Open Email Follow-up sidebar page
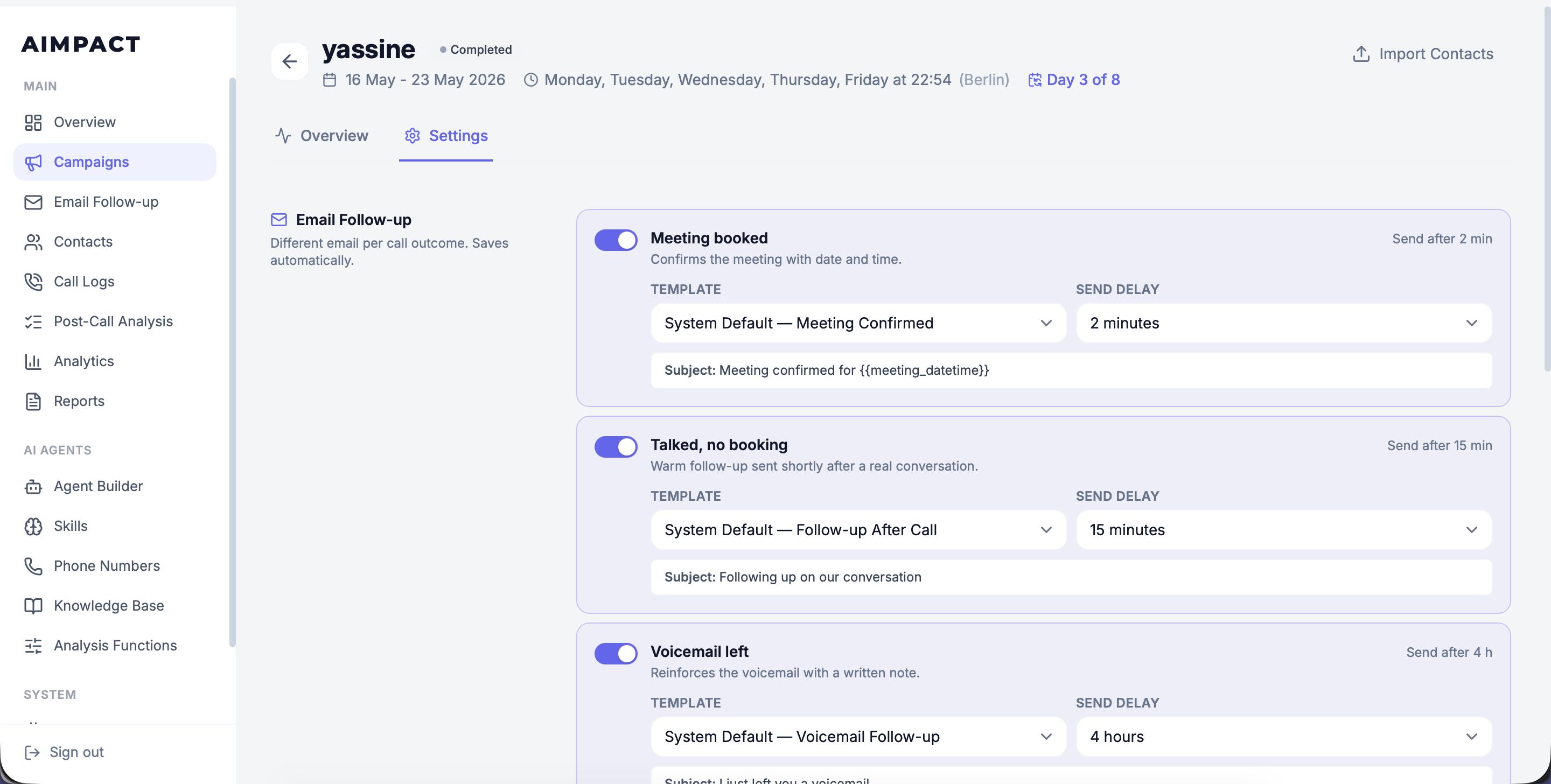The width and height of the screenshot is (1551, 784). click(x=114, y=202)
